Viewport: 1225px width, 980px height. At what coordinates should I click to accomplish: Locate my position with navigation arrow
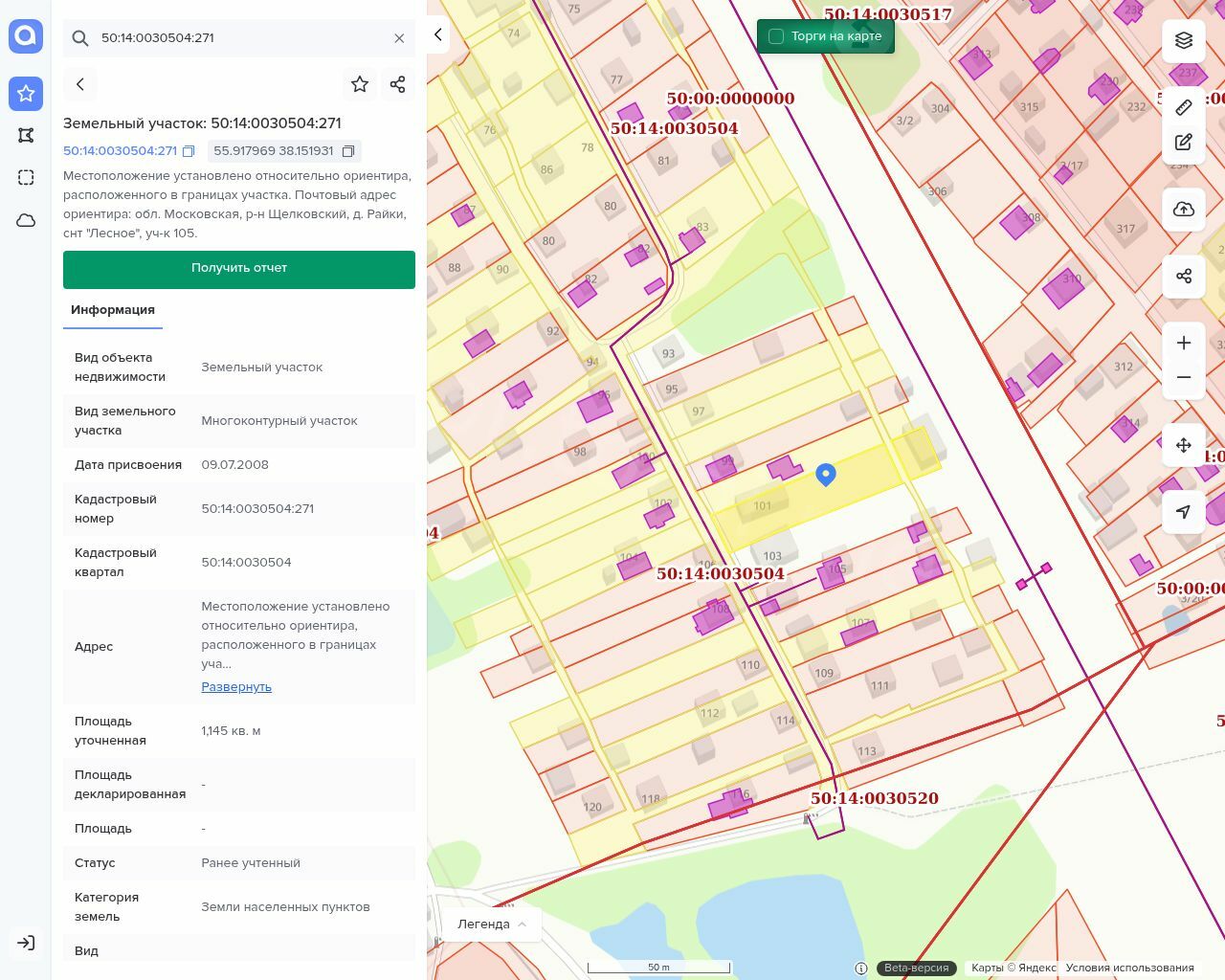coord(1184,512)
